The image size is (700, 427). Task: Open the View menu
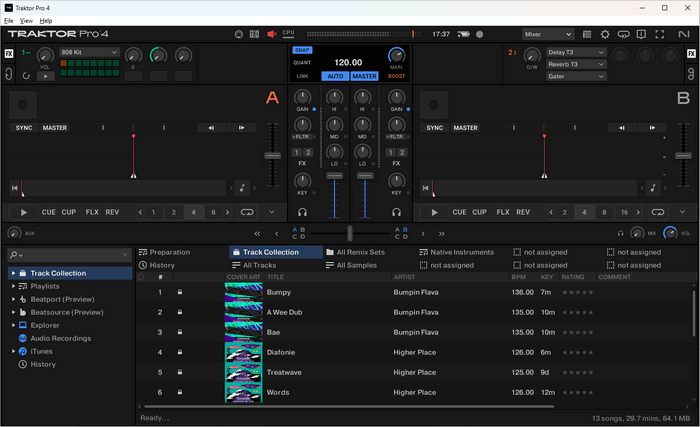[x=26, y=20]
